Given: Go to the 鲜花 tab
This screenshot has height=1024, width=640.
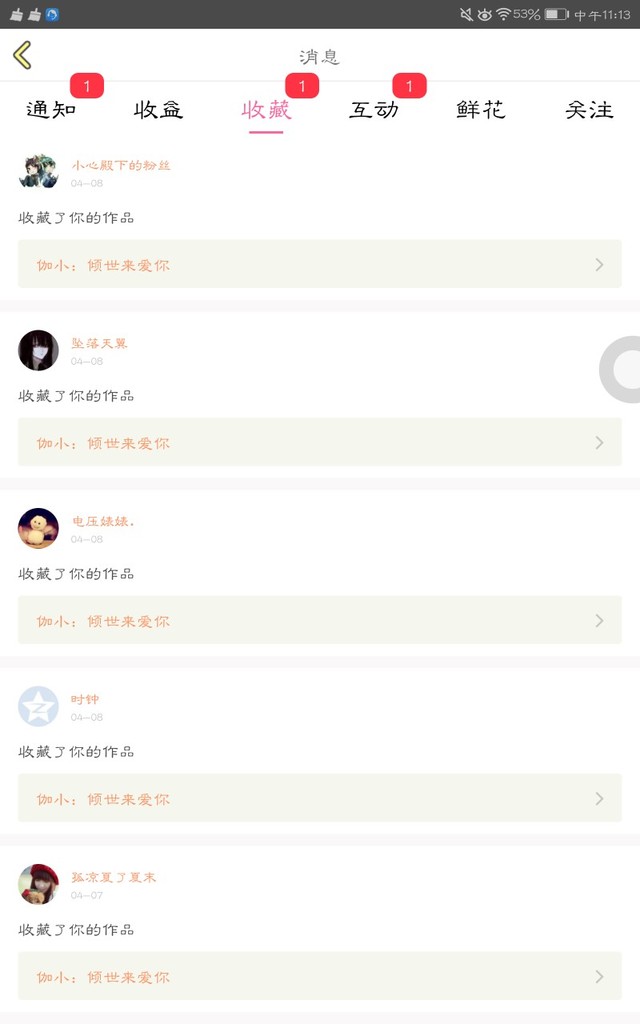Looking at the screenshot, I should click(x=481, y=110).
